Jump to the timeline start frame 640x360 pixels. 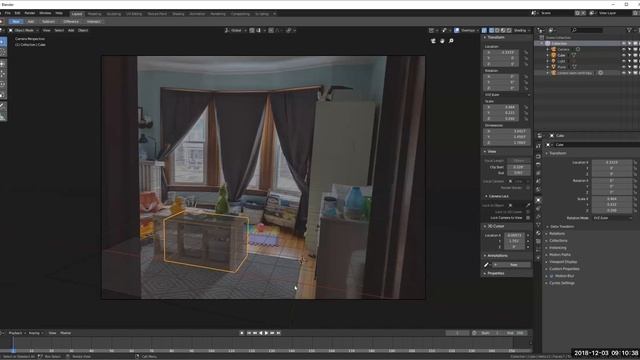click(x=249, y=333)
